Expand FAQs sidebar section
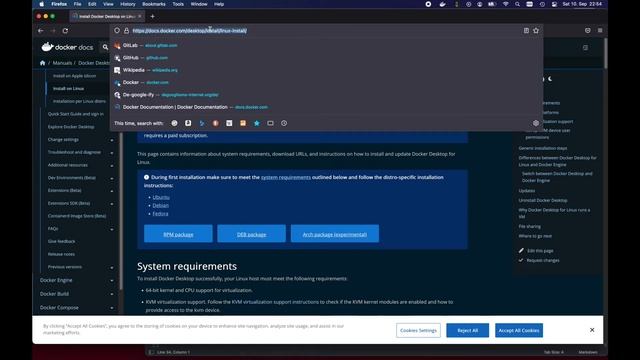640x360 pixels. point(112,229)
